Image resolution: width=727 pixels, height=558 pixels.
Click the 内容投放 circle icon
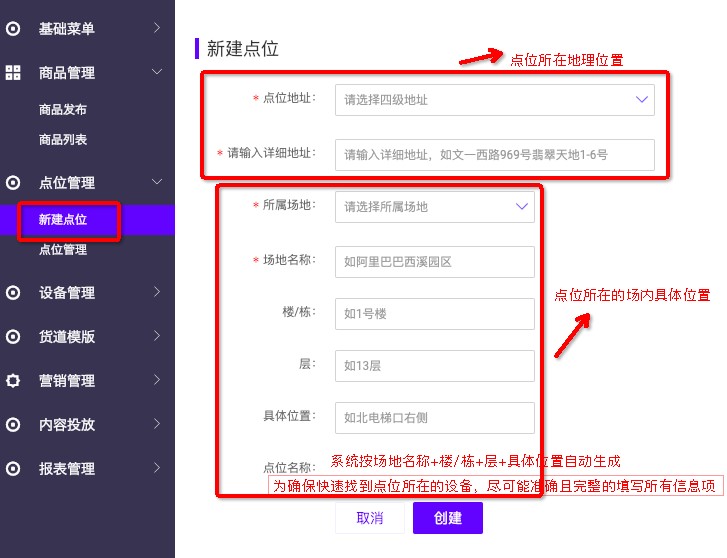point(13,424)
